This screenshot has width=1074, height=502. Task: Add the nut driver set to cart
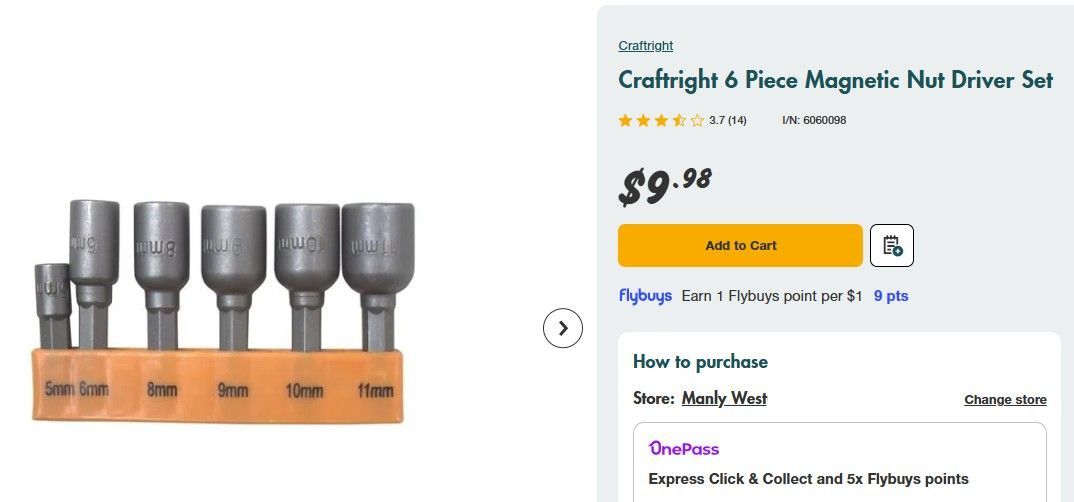pyautogui.click(x=740, y=246)
